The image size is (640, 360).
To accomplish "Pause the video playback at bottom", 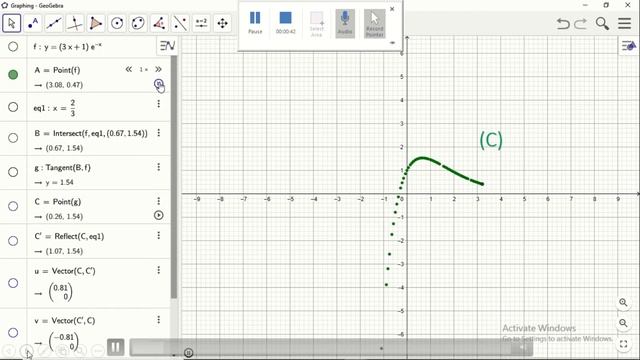I will point(116,347).
